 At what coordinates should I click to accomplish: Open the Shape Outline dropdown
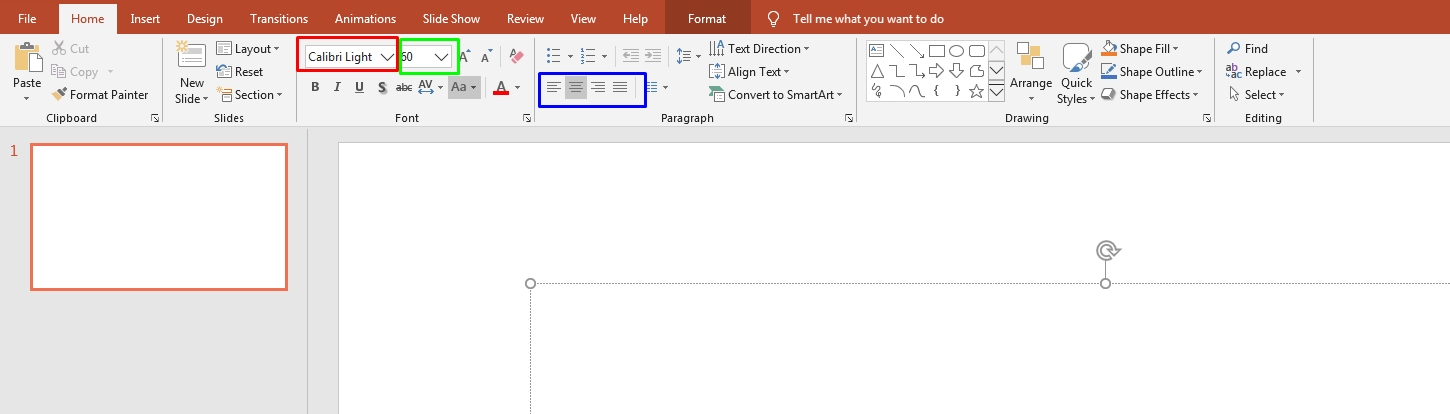[x=1151, y=72]
